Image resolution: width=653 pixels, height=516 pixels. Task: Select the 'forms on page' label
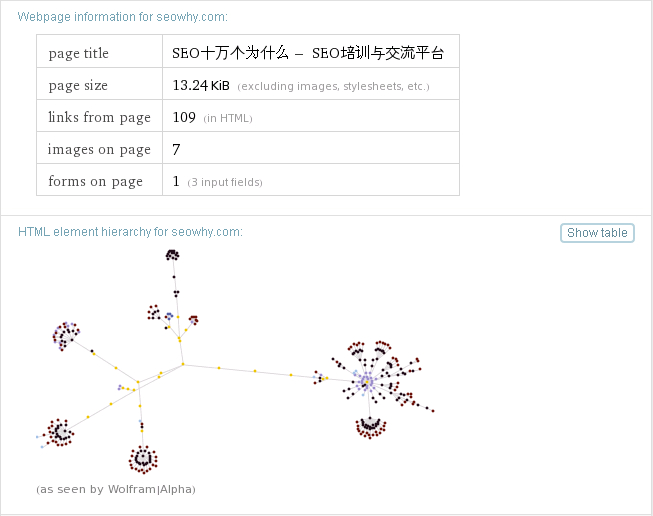(x=95, y=181)
